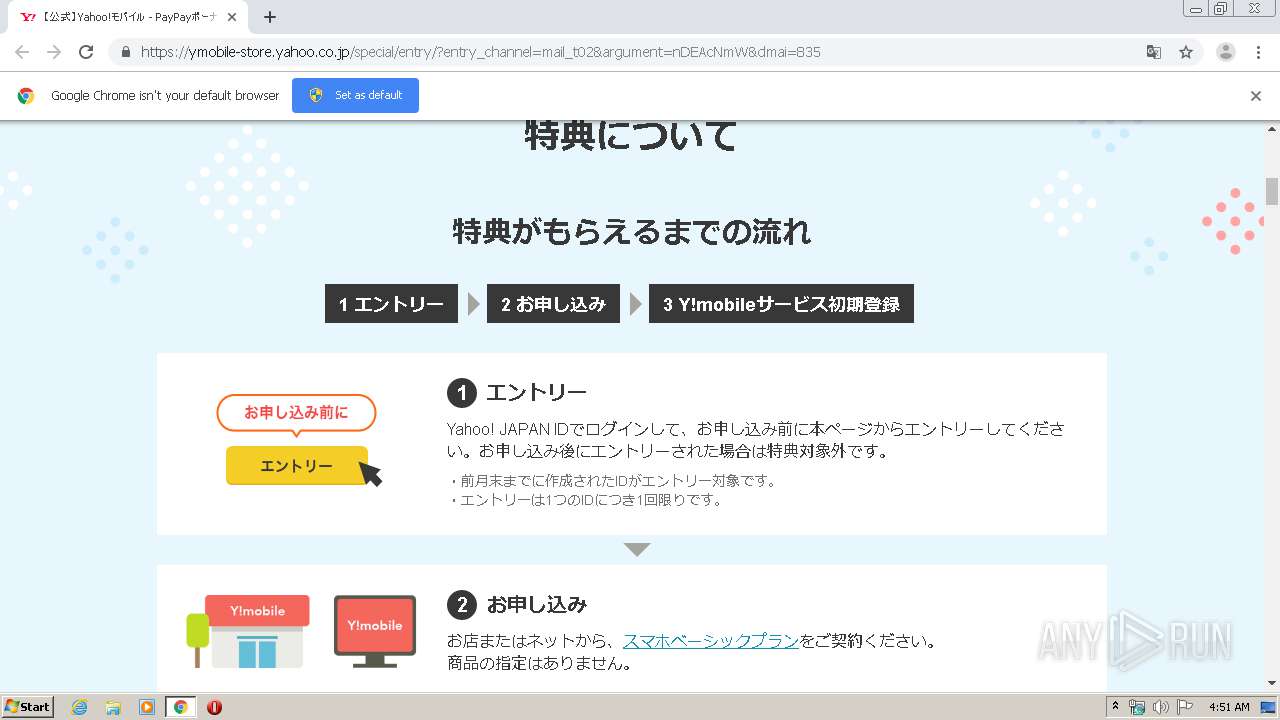Dismiss the default browser notification bar
The width and height of the screenshot is (1280, 720).
click(x=1256, y=96)
